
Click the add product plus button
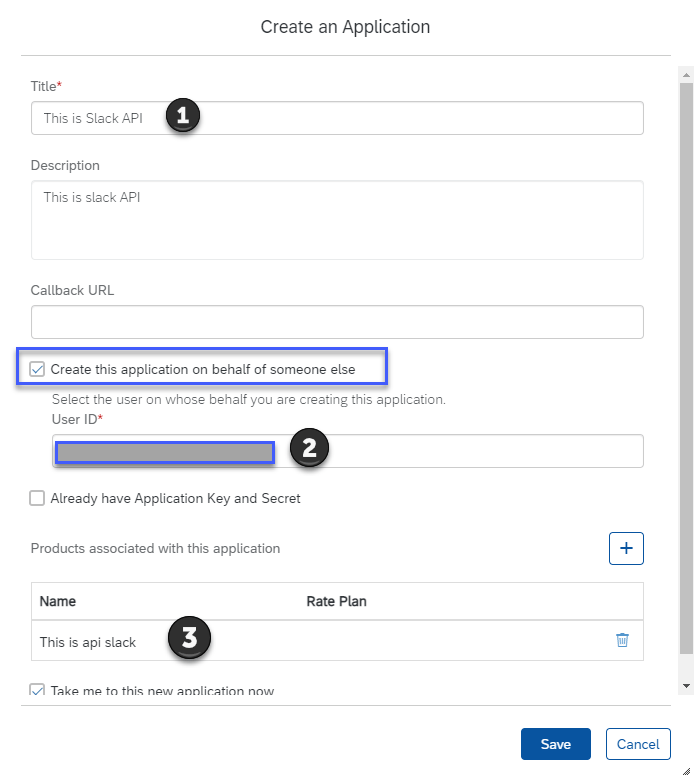click(626, 548)
